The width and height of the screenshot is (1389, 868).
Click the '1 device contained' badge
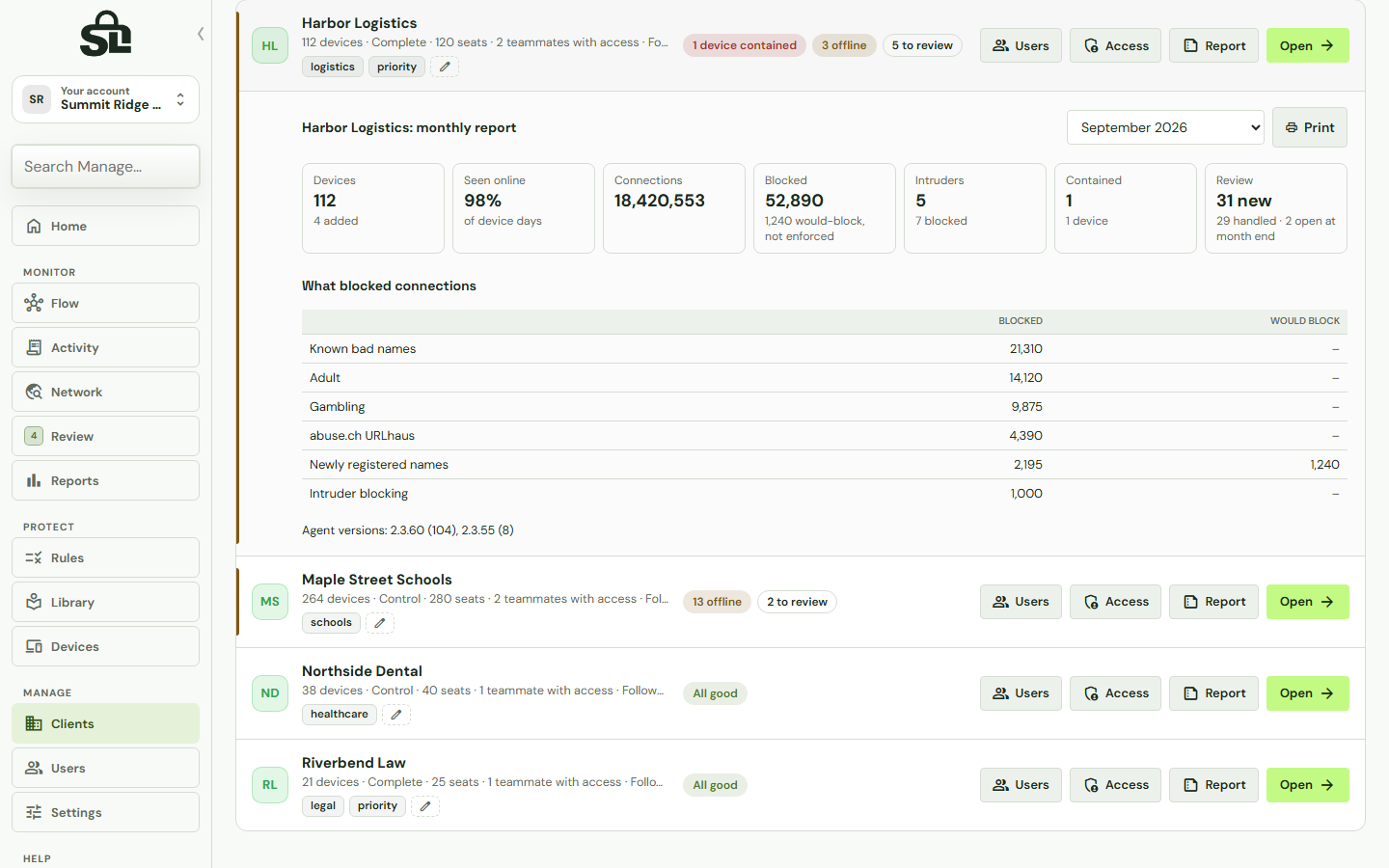pyautogui.click(x=745, y=45)
